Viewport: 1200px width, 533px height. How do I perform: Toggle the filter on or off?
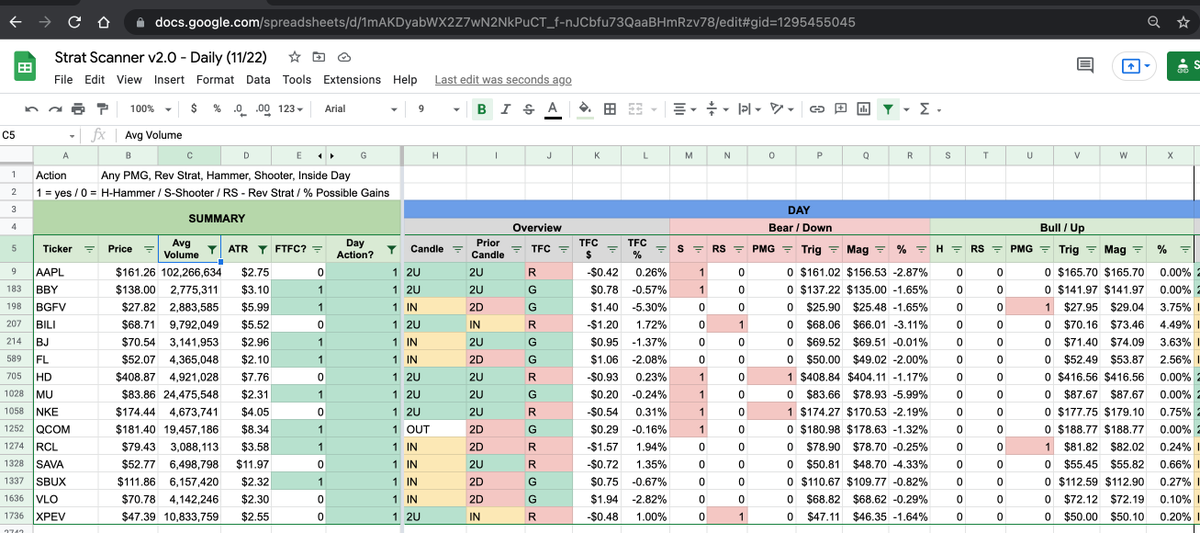click(887, 109)
